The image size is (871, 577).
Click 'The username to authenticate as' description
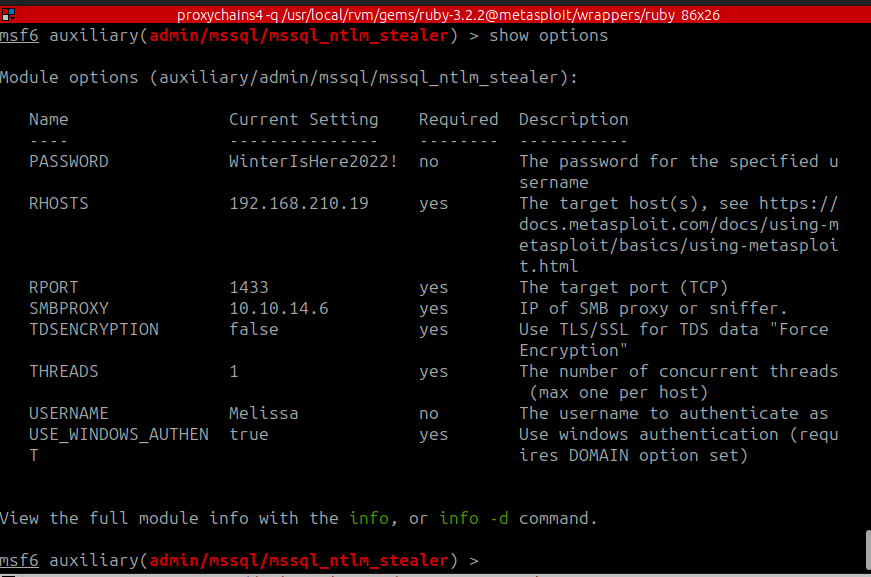click(x=674, y=413)
